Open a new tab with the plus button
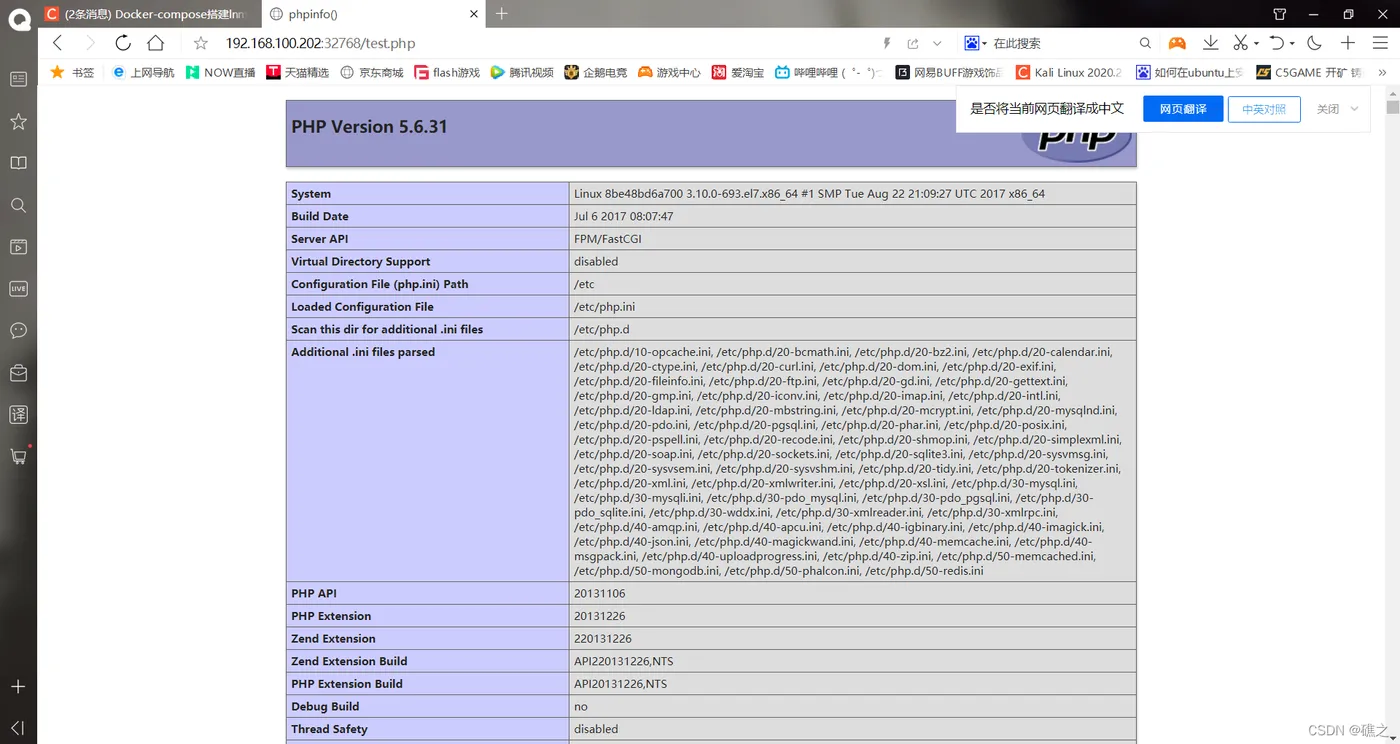Viewport: 1400px width, 744px height. [x=502, y=14]
